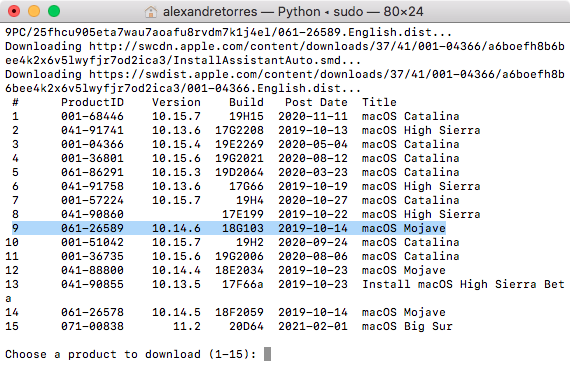Click post date 2019-10-22
This screenshot has height=366, width=570.
coord(313,214)
